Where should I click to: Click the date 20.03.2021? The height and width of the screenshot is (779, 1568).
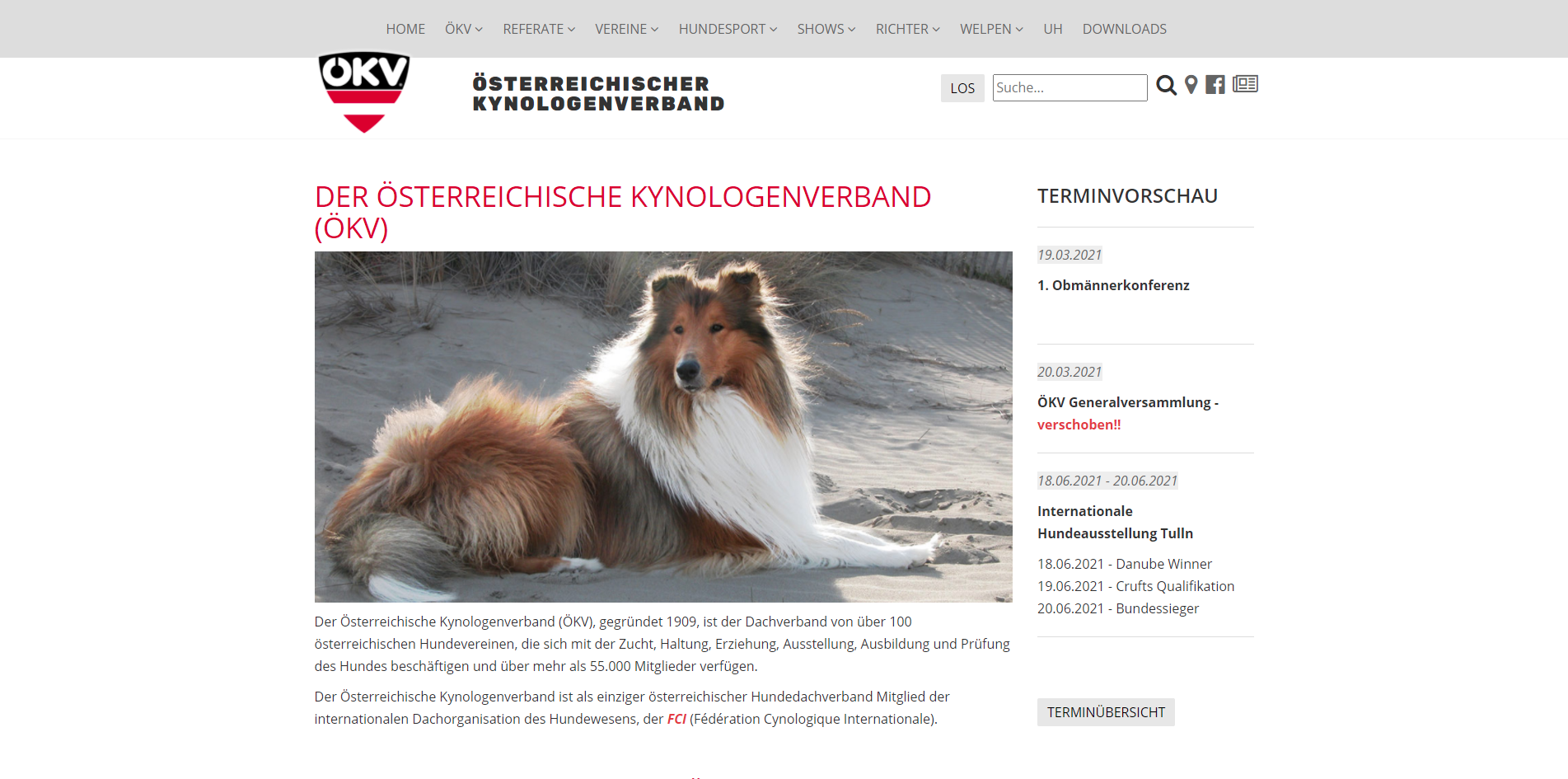[x=1070, y=372]
